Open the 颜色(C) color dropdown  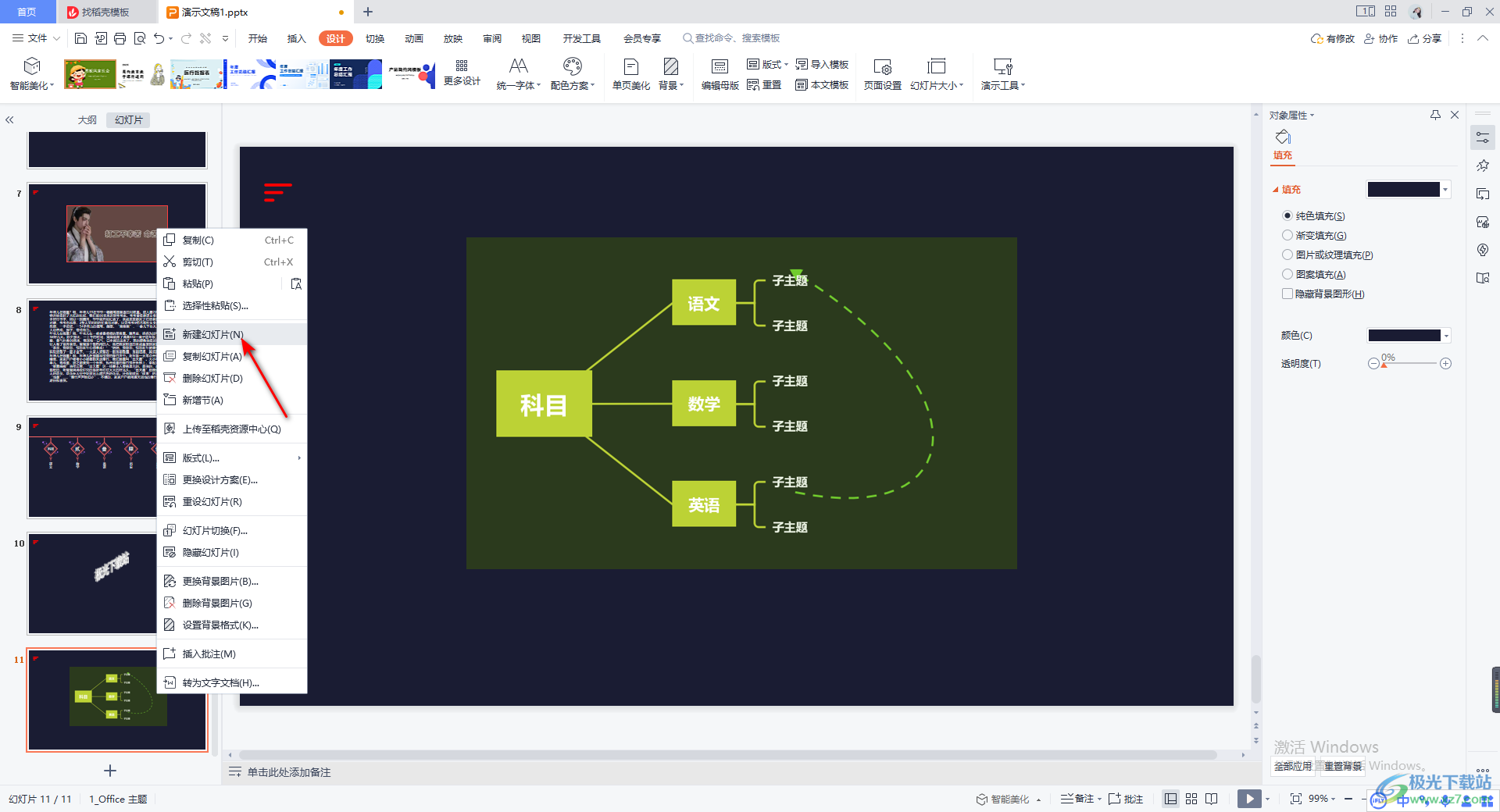[x=1446, y=336]
